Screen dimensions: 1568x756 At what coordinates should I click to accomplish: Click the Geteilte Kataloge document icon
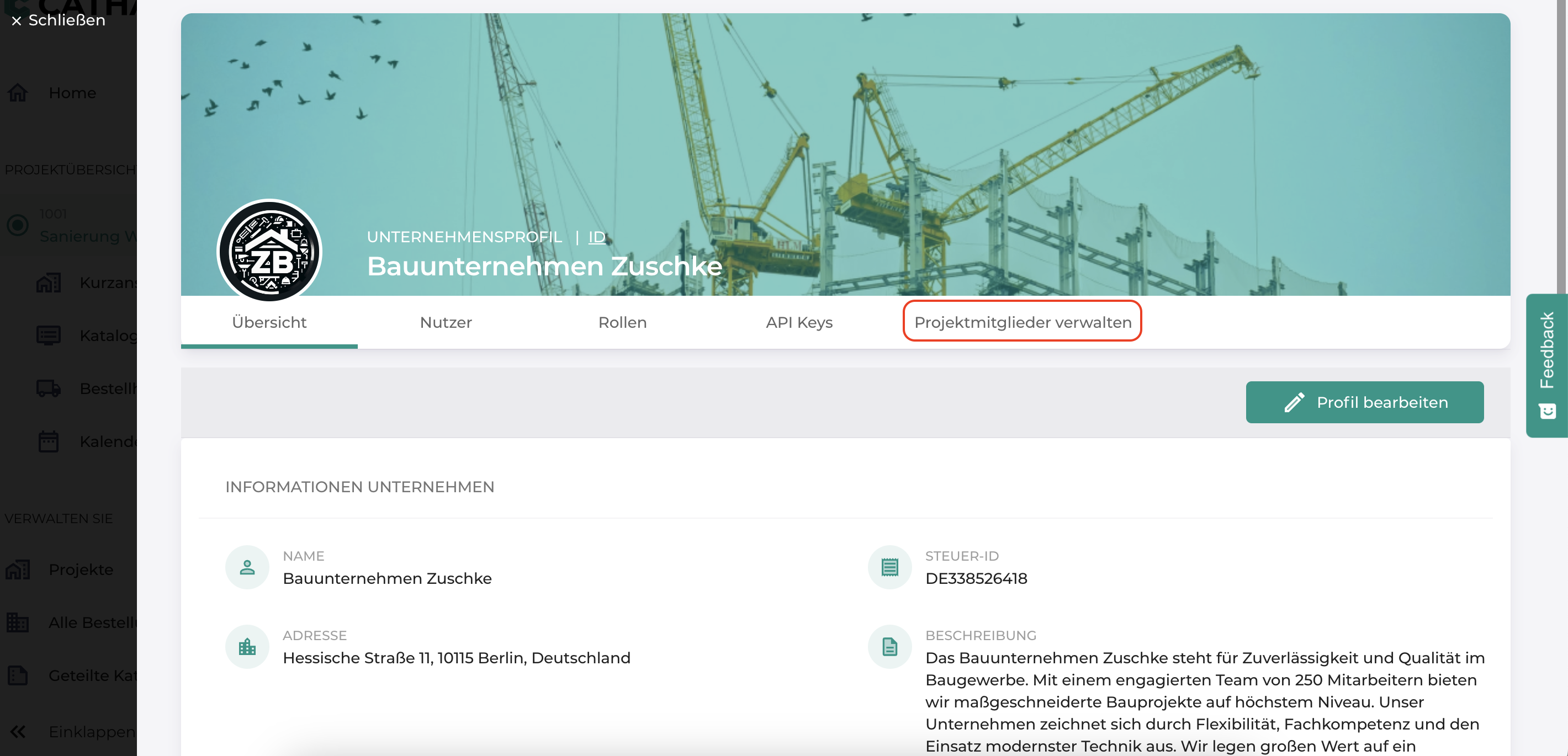(x=18, y=675)
